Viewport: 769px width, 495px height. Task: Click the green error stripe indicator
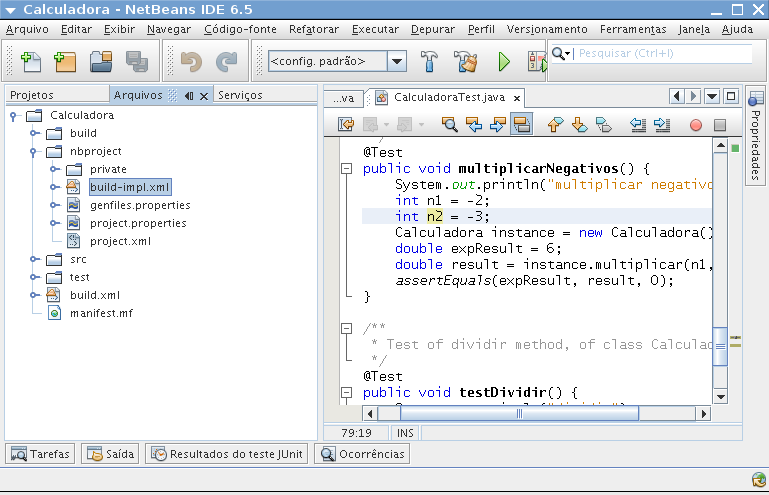(x=735, y=148)
